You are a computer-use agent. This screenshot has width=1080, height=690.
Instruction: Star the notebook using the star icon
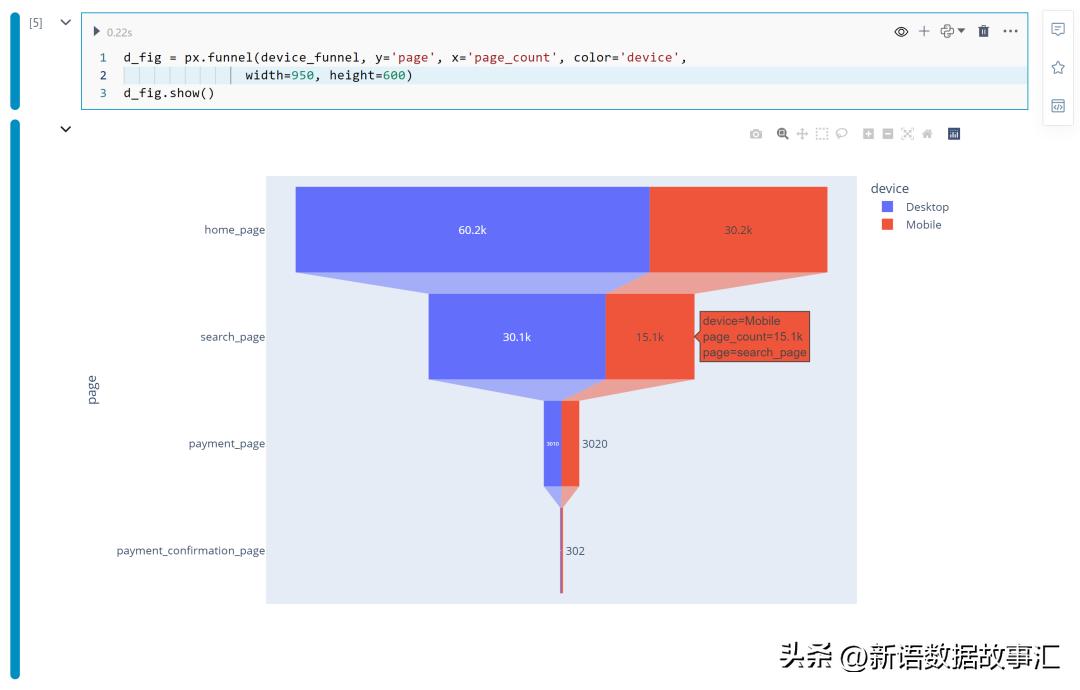(x=1057, y=67)
